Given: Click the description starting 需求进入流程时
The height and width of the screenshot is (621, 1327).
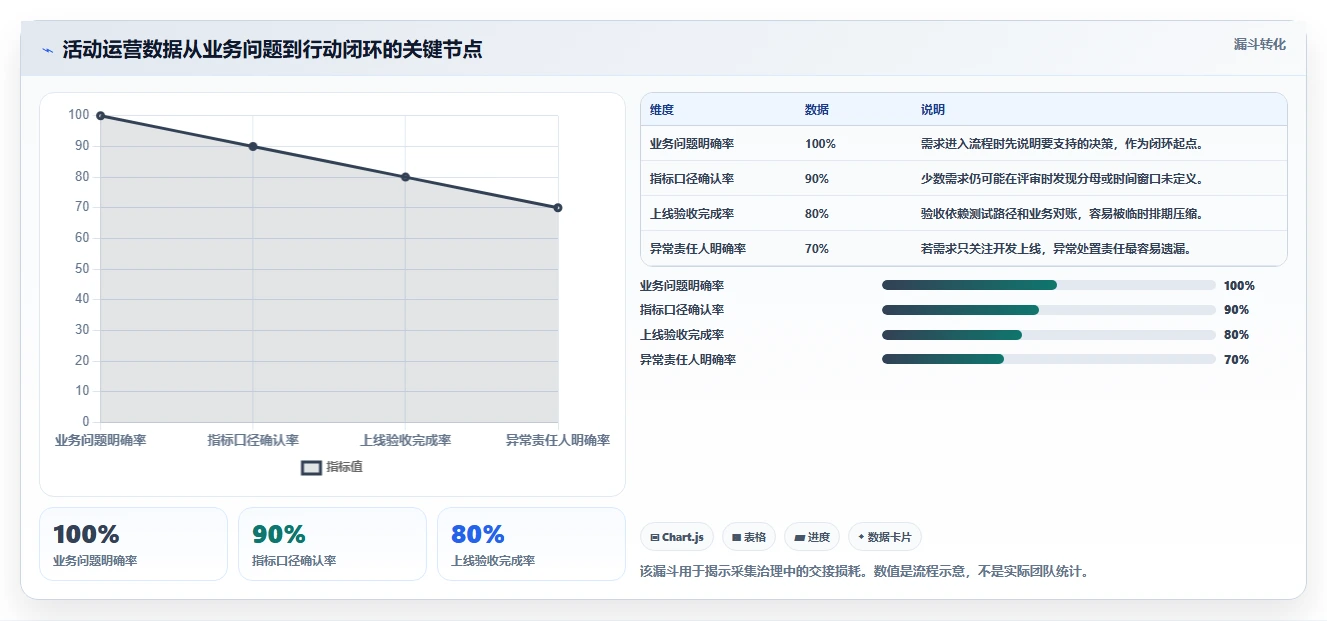Looking at the screenshot, I should click(x=1064, y=144).
